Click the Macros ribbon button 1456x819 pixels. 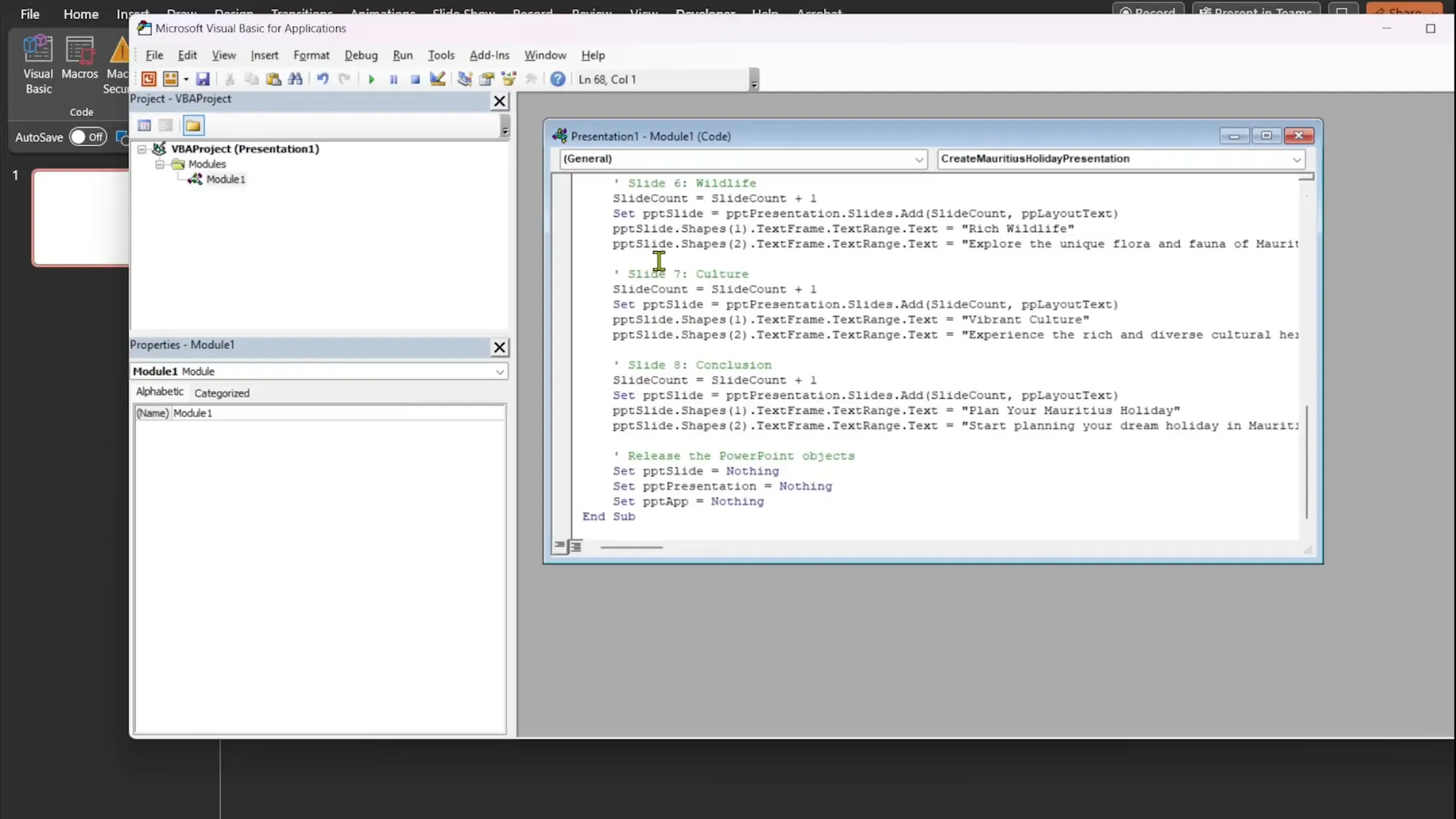[x=80, y=58]
